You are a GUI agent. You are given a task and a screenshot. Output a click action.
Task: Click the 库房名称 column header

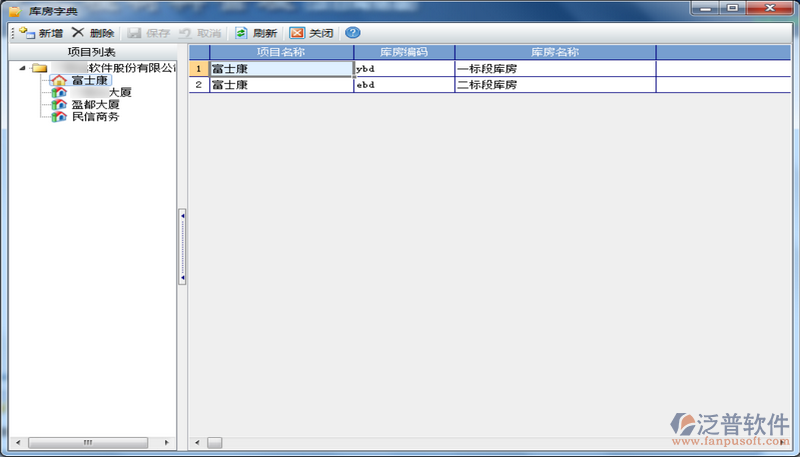(x=555, y=52)
